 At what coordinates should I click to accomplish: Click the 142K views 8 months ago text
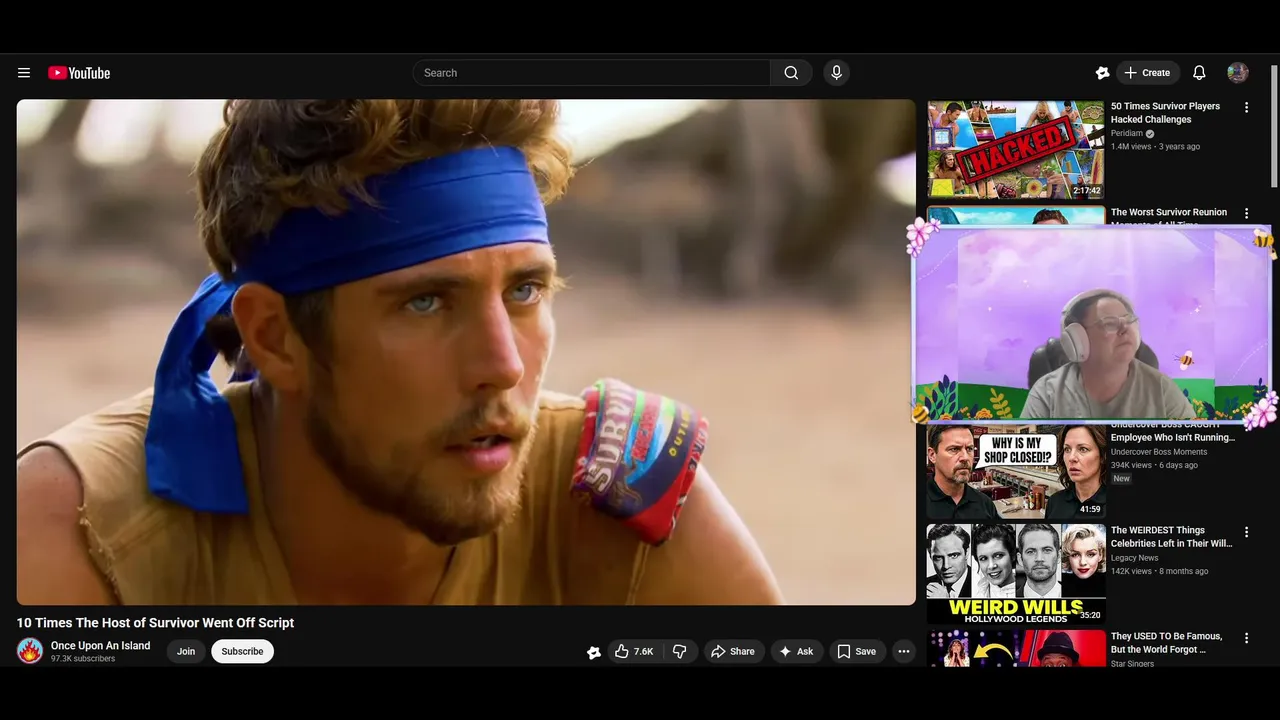click(1159, 571)
